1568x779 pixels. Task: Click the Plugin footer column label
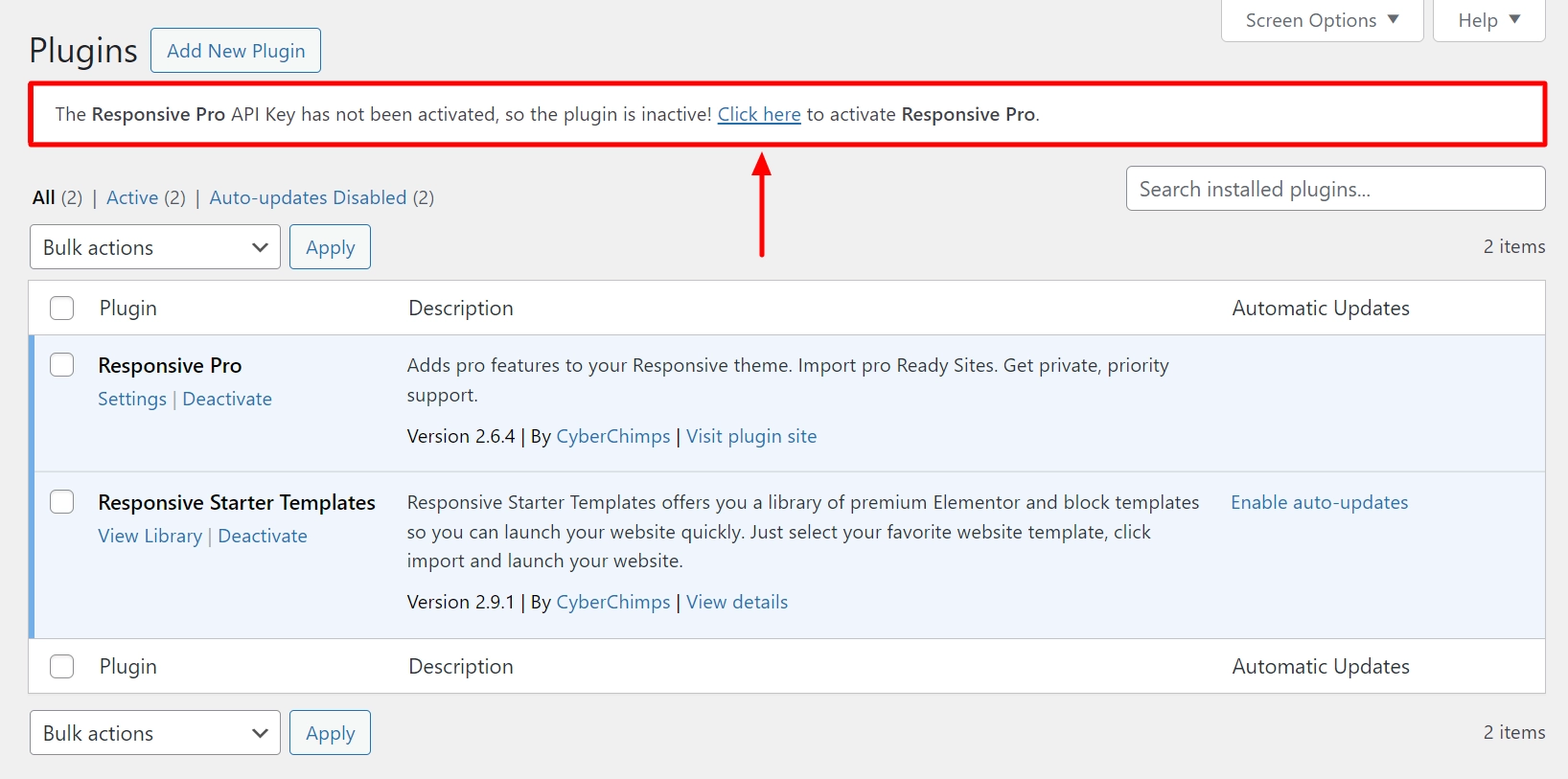click(x=128, y=666)
